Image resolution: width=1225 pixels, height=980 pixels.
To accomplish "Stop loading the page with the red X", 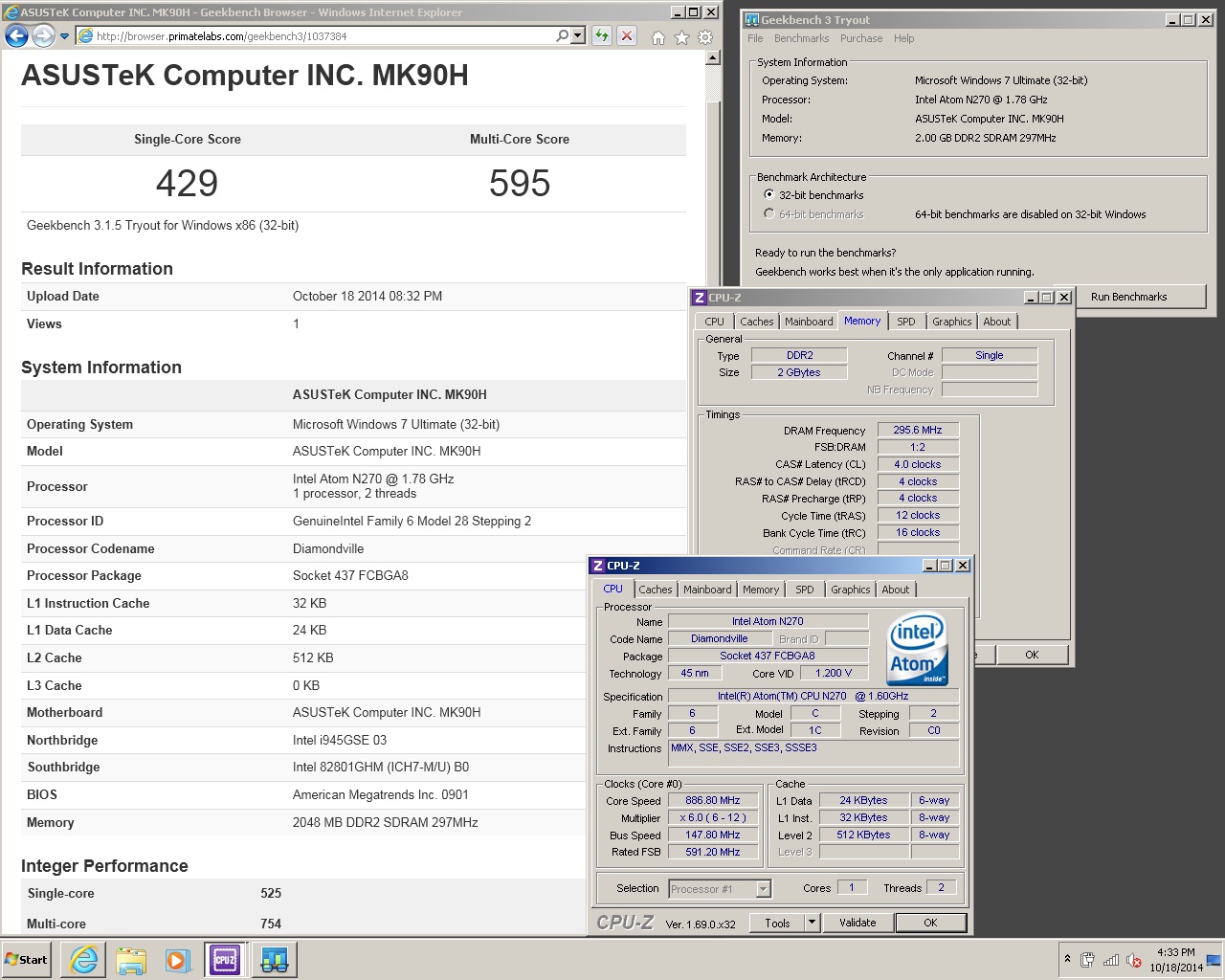I will pyautogui.click(x=626, y=35).
